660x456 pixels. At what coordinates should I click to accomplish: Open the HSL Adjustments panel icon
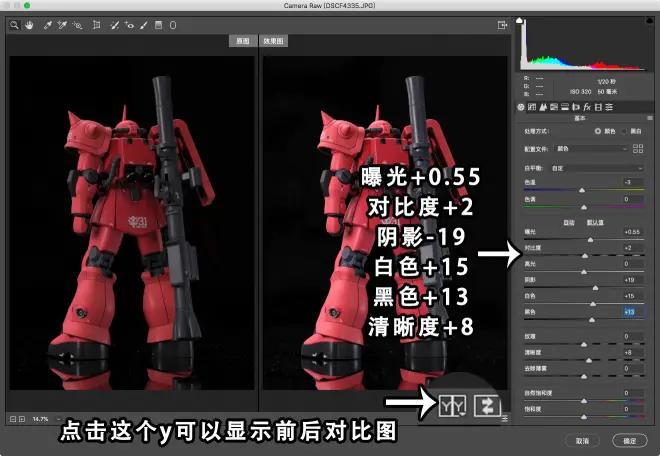554,107
